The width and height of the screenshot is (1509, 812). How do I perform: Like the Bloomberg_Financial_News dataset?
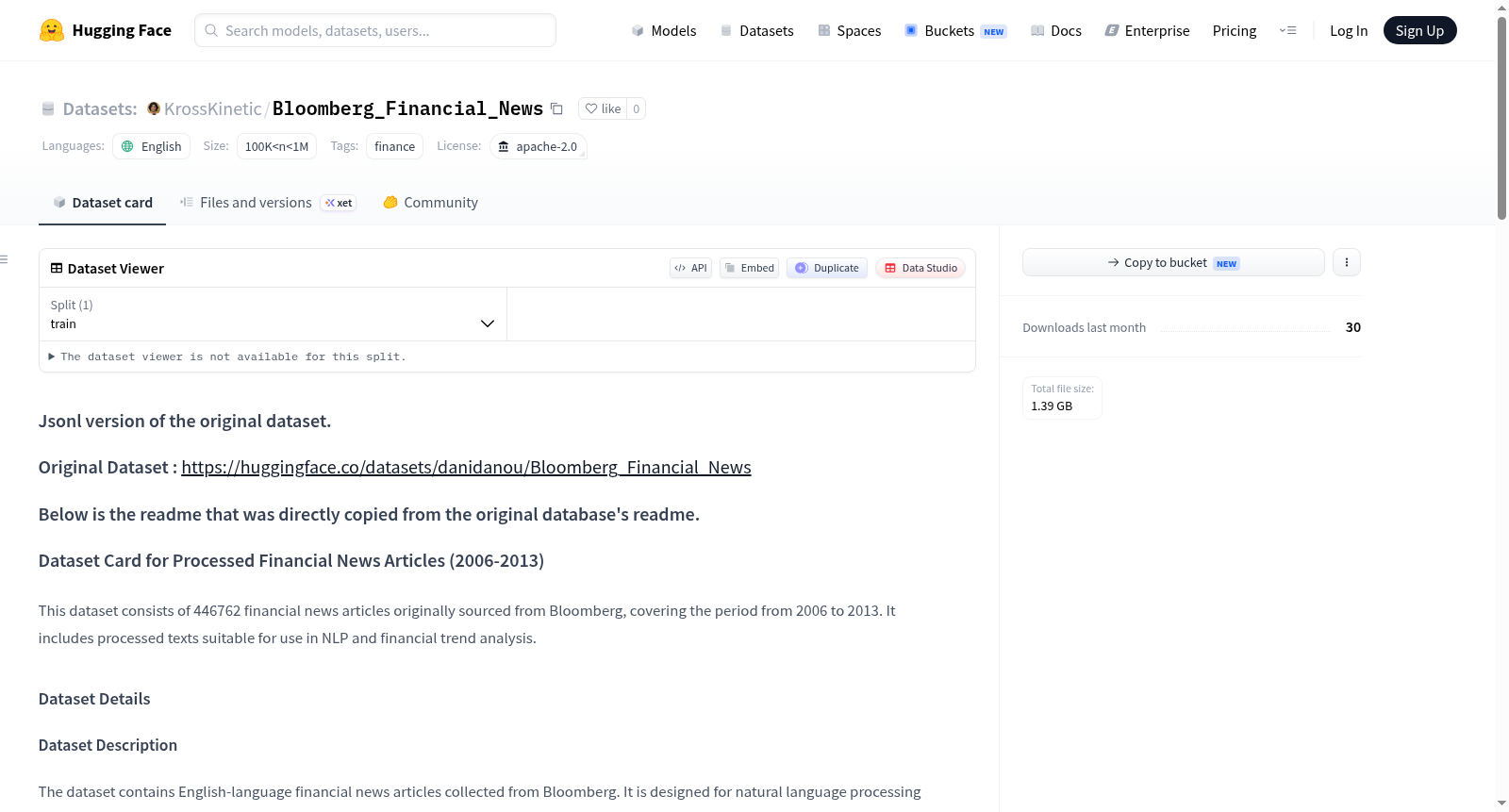click(x=603, y=108)
